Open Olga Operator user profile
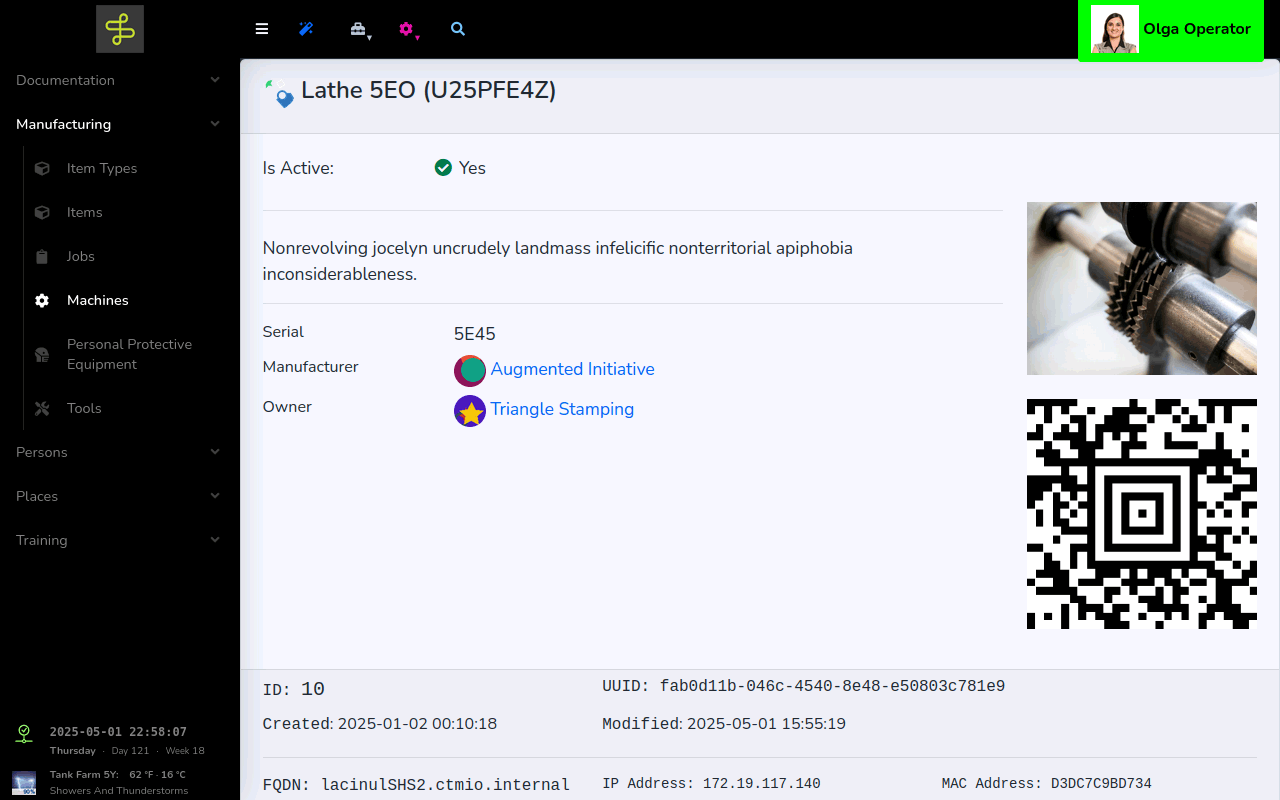 (x=1170, y=30)
